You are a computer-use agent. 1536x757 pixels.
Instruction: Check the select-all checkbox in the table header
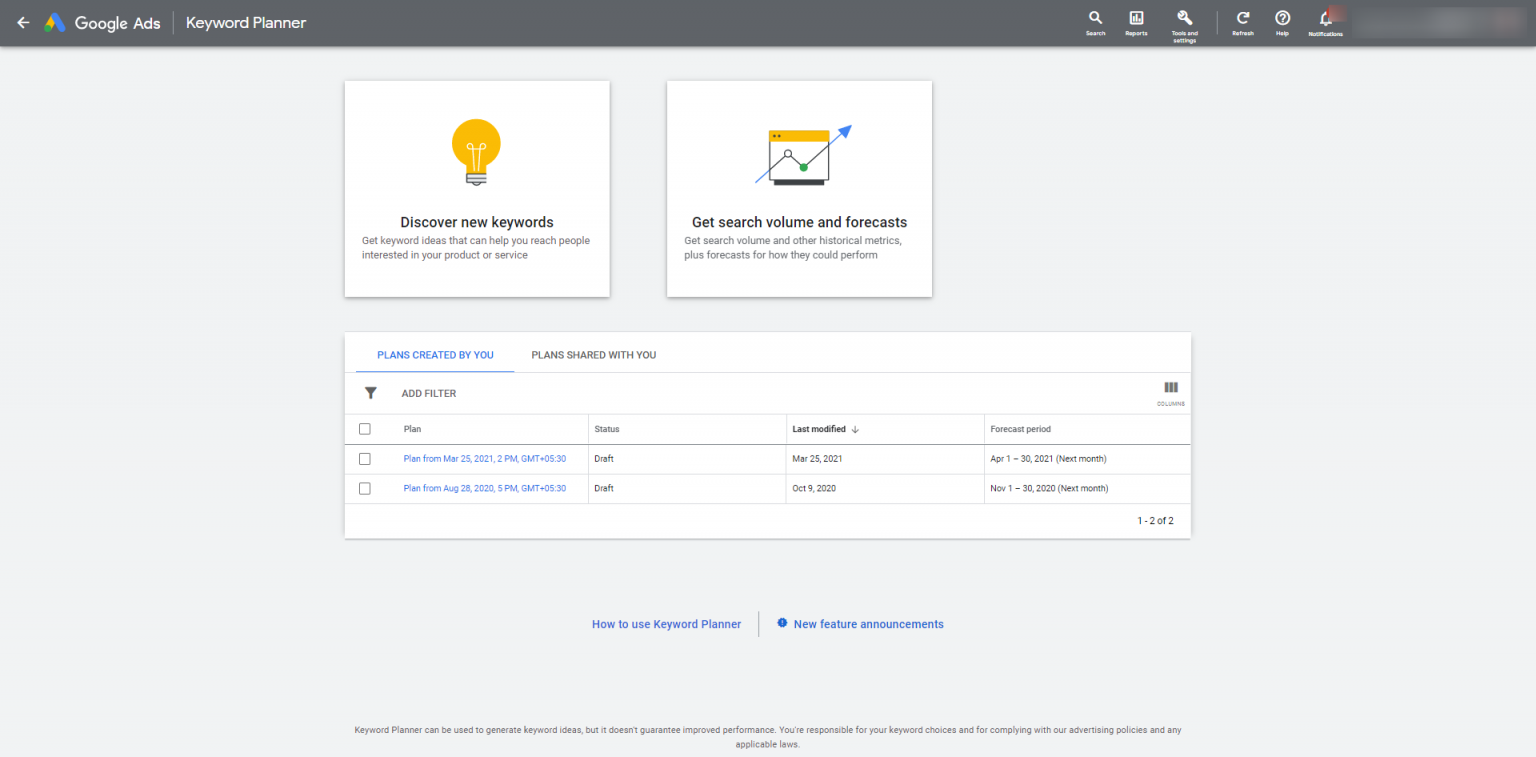click(365, 428)
